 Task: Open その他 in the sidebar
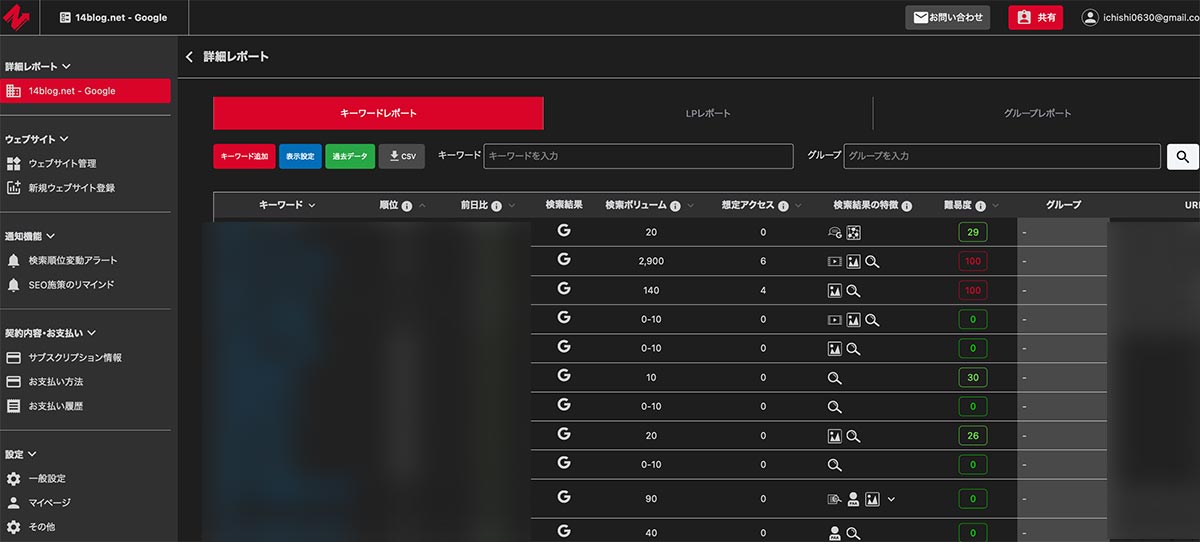click(42, 527)
